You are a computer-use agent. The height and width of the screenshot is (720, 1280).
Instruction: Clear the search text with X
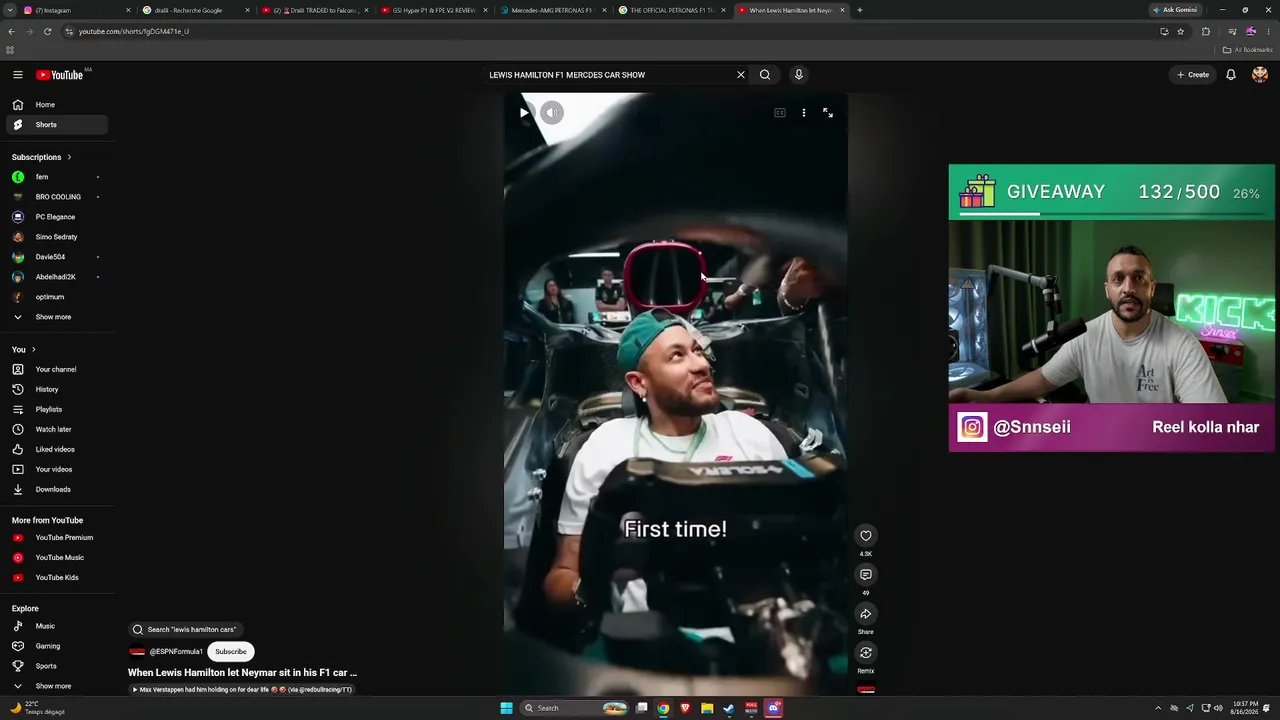coord(741,75)
